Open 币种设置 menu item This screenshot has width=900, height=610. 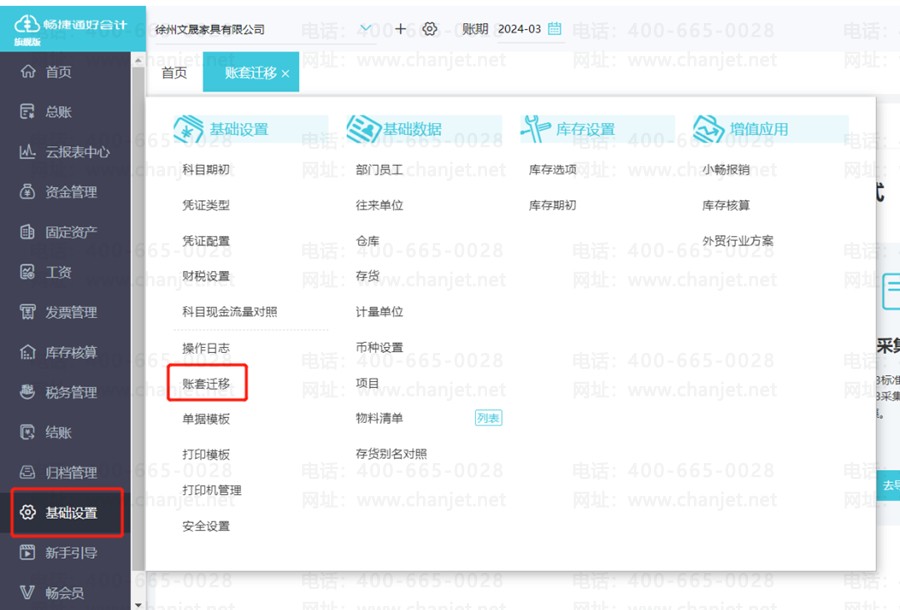[379, 347]
